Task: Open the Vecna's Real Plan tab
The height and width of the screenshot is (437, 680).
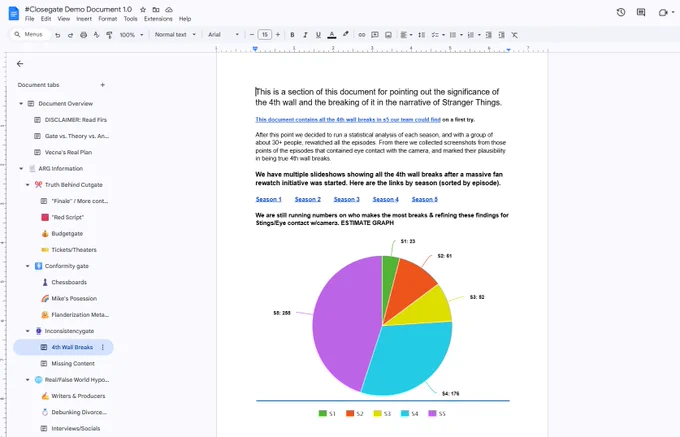Action: (68, 152)
